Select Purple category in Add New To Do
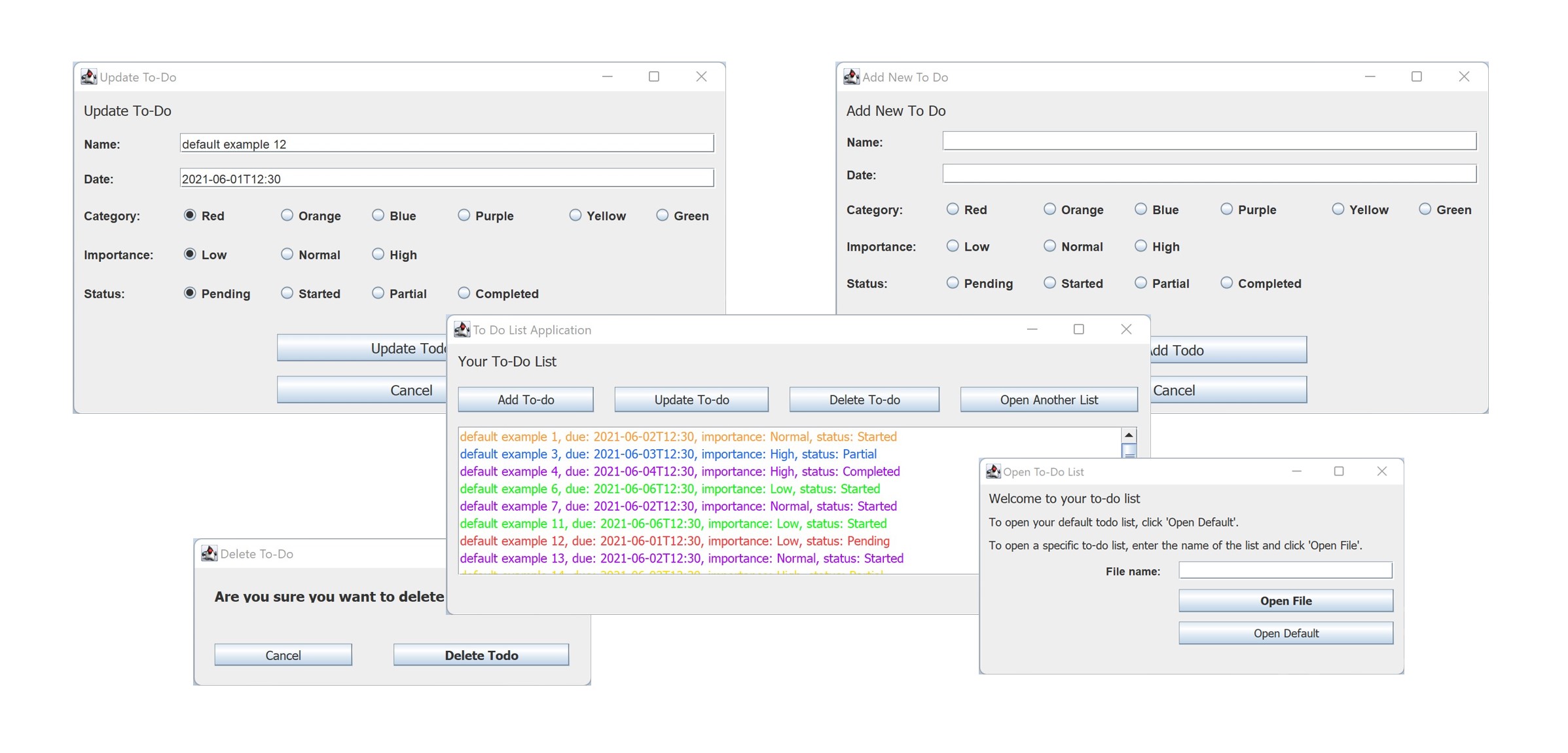Viewport: 1568px width, 753px height. [1226, 210]
